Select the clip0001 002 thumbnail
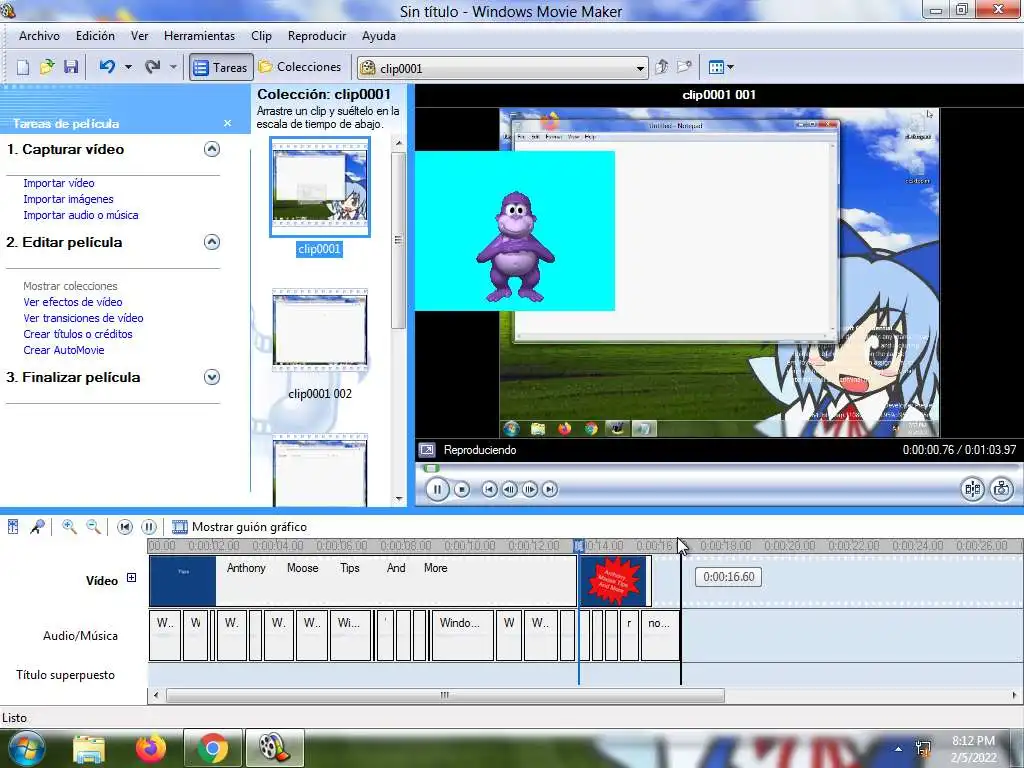The height and width of the screenshot is (768, 1024). [320, 330]
